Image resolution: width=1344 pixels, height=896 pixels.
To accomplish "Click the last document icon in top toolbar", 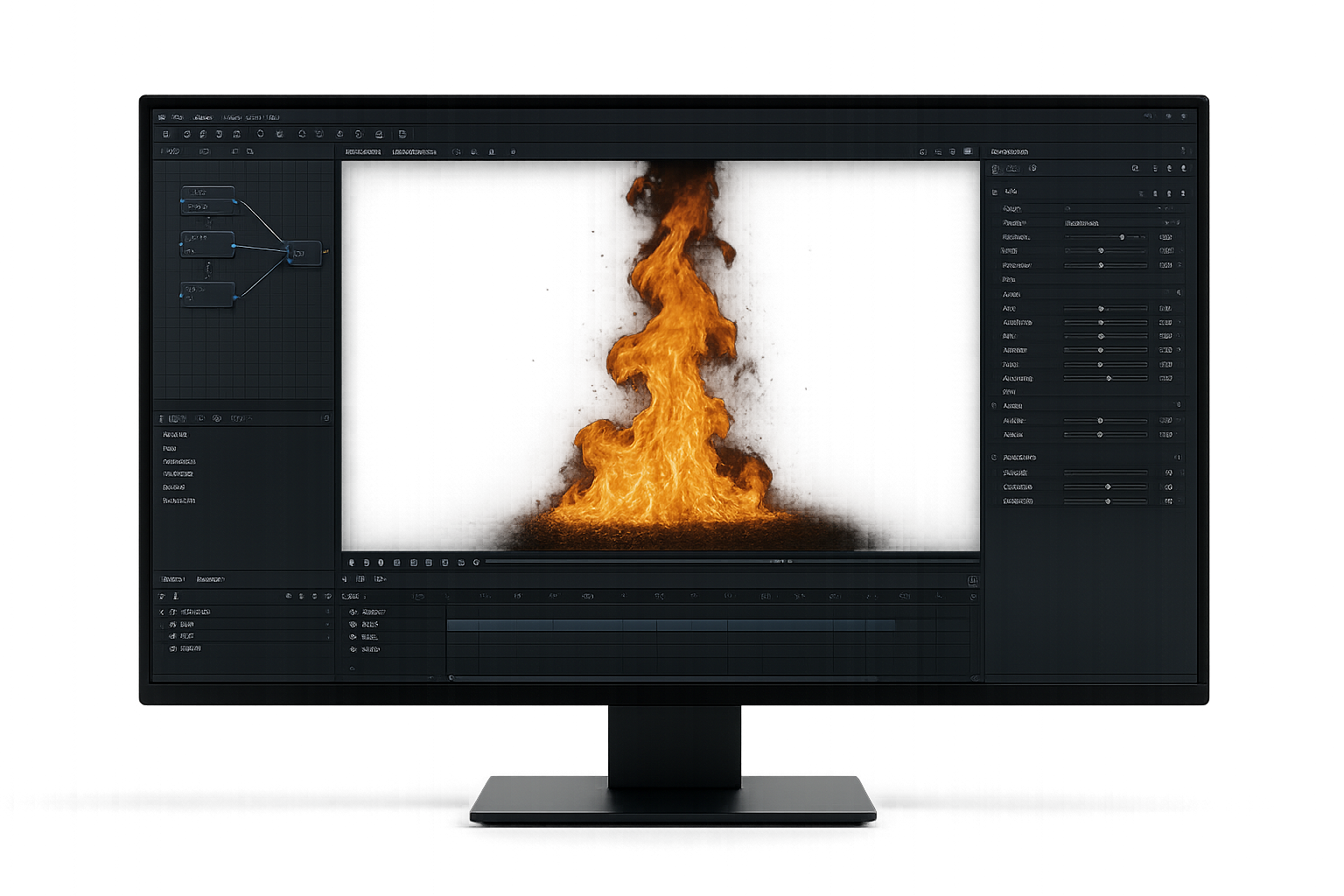I will (x=402, y=135).
